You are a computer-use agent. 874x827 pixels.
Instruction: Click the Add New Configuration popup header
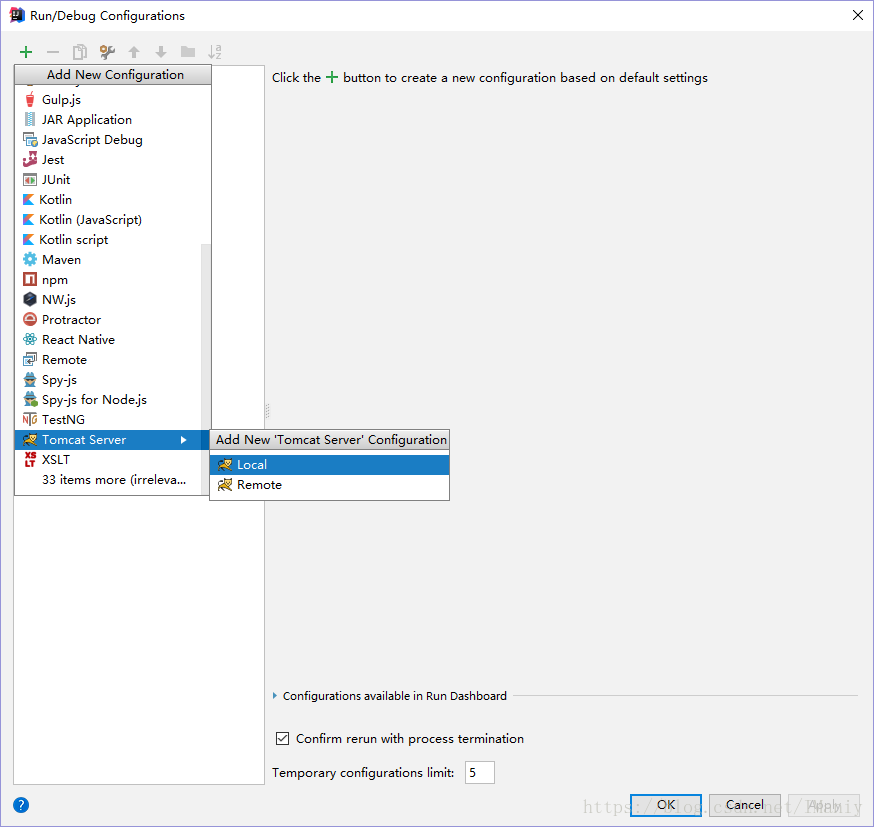[113, 75]
